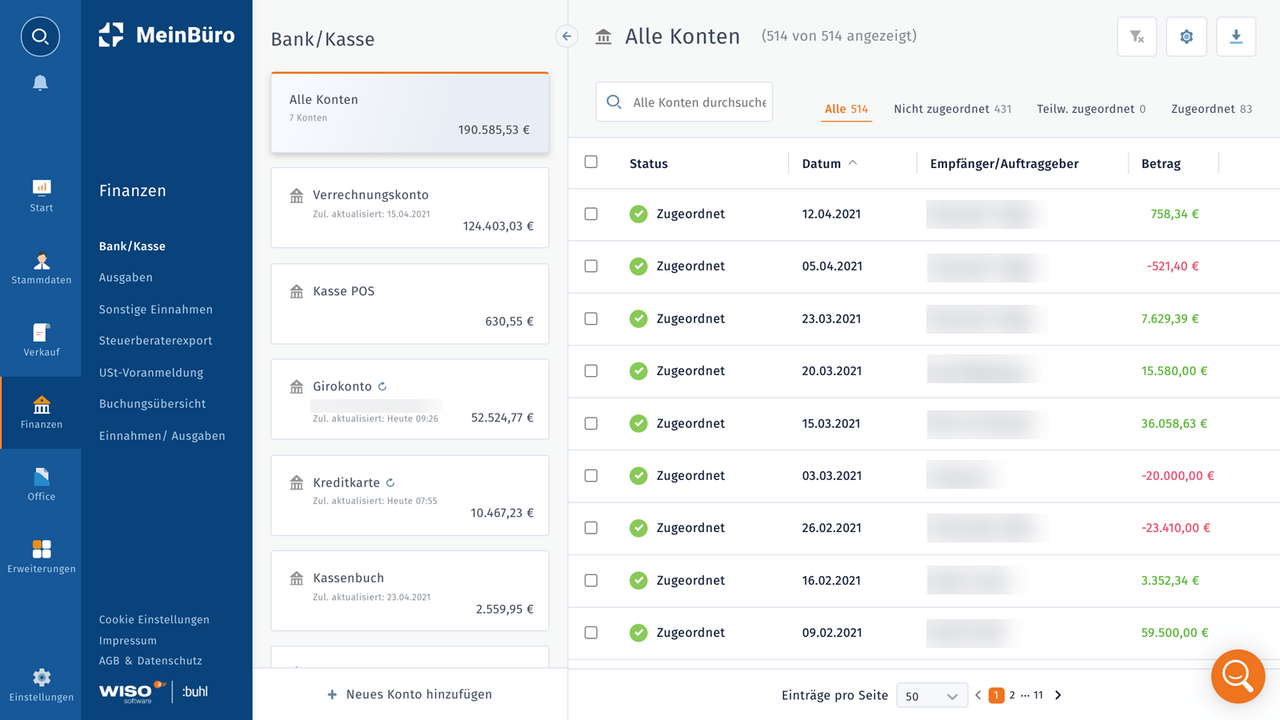Check the row dated 16.02.2021

tap(591, 580)
